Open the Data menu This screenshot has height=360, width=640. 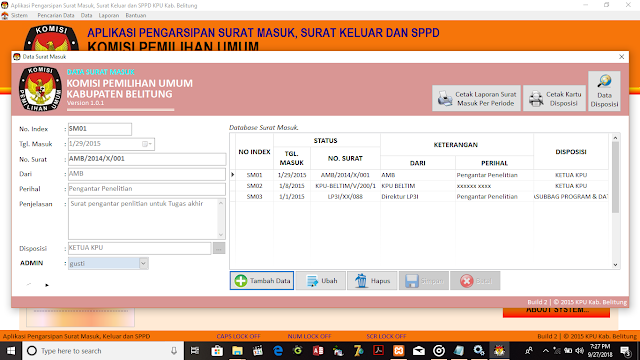pyautogui.click(x=86, y=16)
